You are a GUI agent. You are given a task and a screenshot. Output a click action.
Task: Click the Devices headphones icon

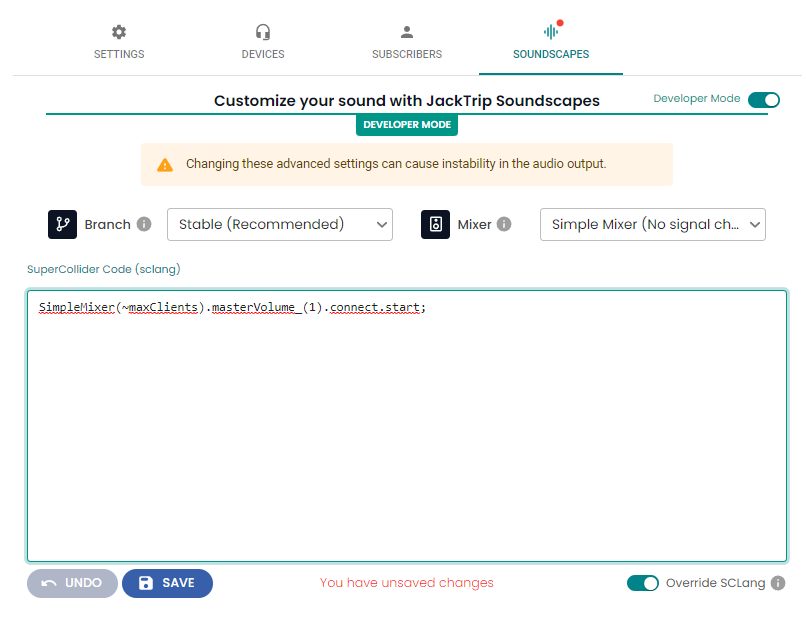263,31
